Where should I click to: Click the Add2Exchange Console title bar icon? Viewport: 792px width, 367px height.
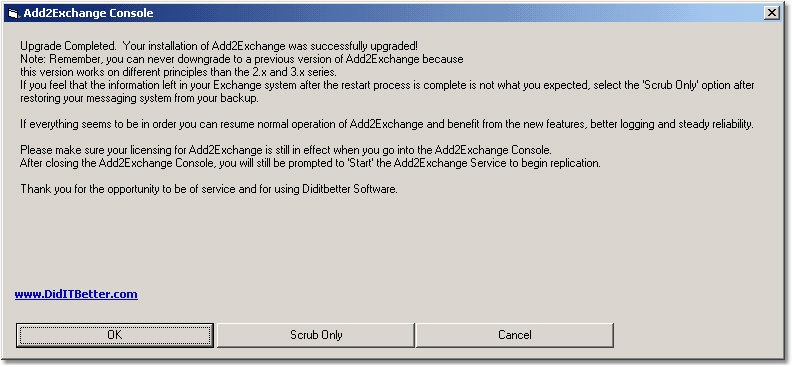coord(14,13)
